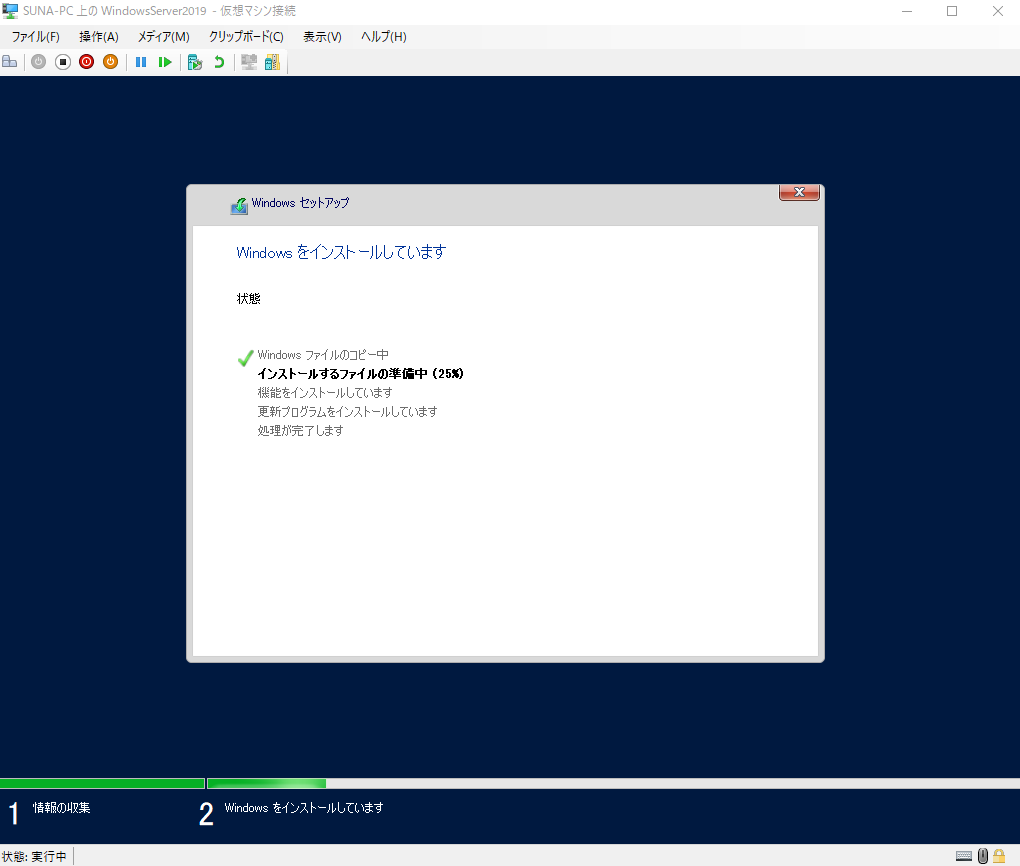Image resolution: width=1020 pixels, height=866 pixels.
Task: Click the 'Windows をインストールしています' dialog heading
Action: coord(341,252)
